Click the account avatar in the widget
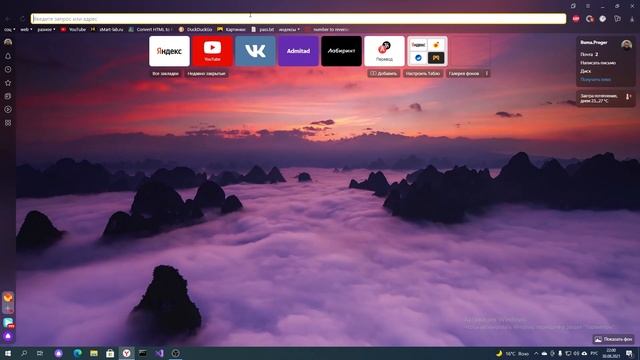The image size is (640, 360). click(627, 44)
